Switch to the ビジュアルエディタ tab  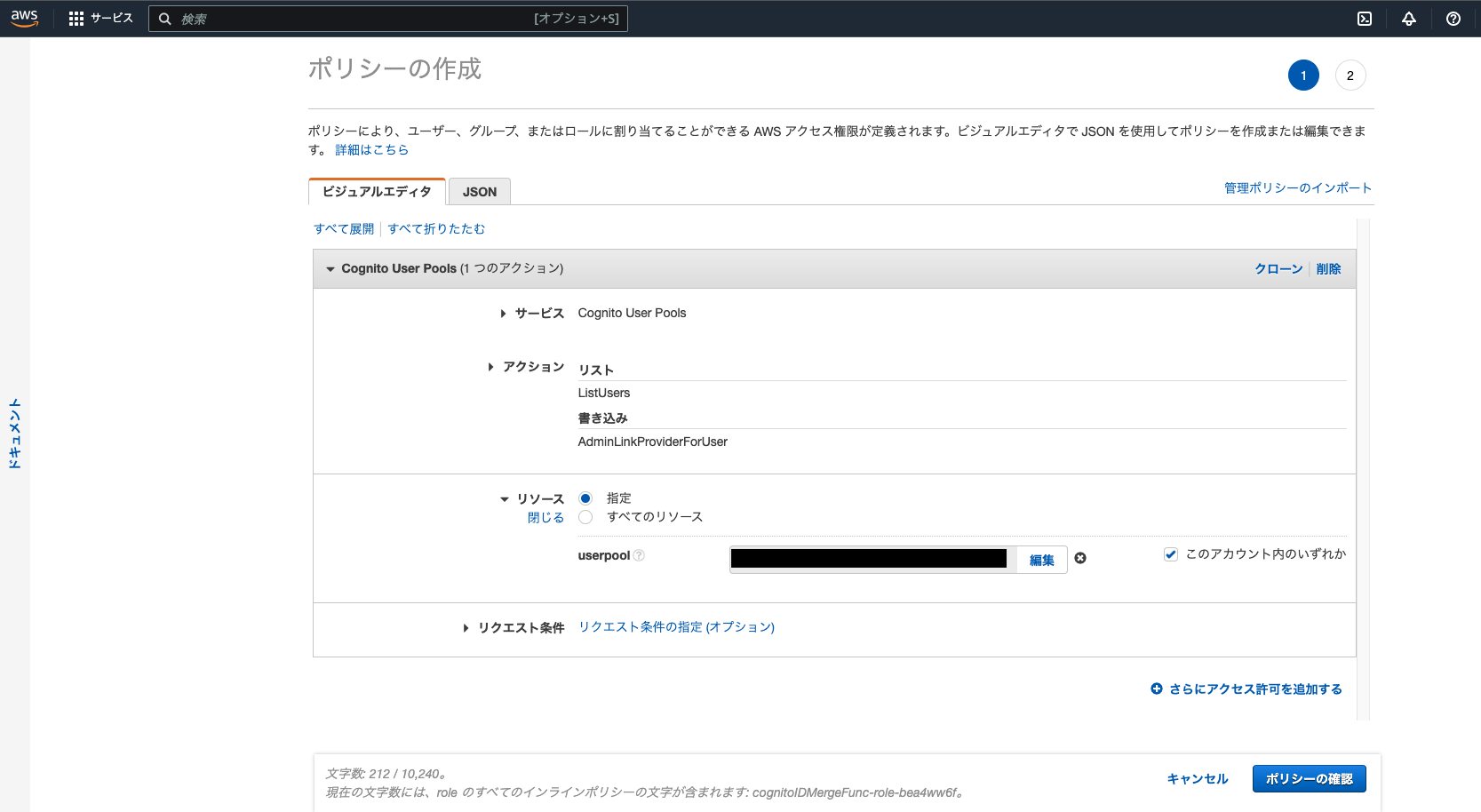pyautogui.click(x=377, y=192)
